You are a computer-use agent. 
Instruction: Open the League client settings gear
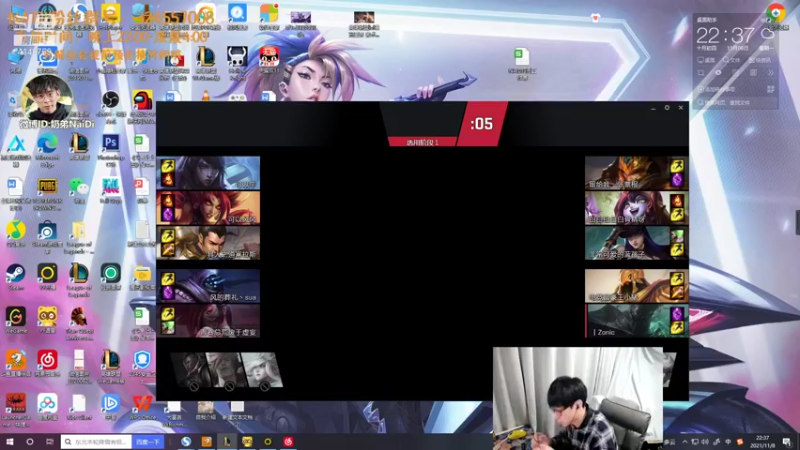[x=667, y=108]
